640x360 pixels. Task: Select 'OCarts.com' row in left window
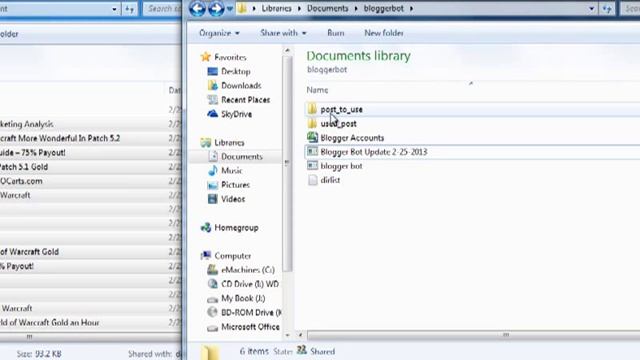tap(91, 181)
